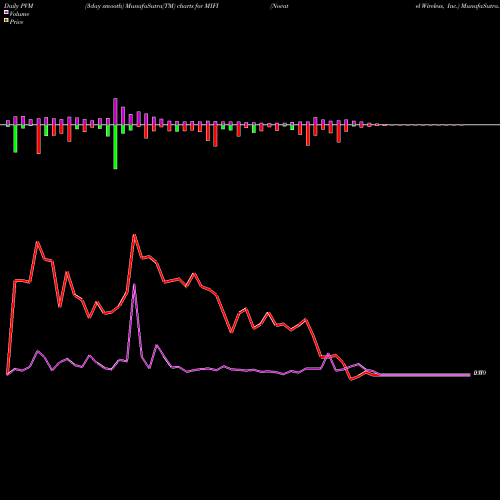The height and width of the screenshot is (500, 500).
Task: Click the Price legend color swatch
Action: click(6, 21)
